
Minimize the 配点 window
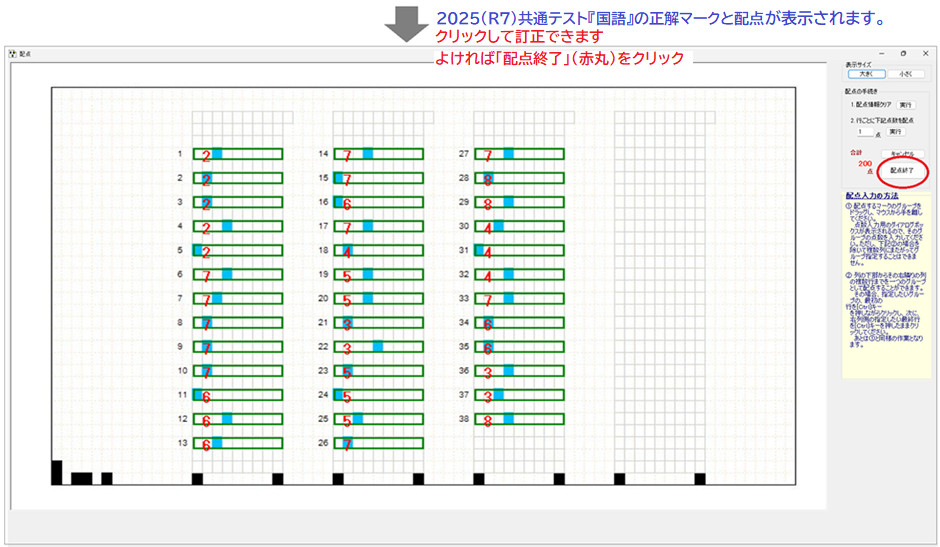(x=880, y=53)
